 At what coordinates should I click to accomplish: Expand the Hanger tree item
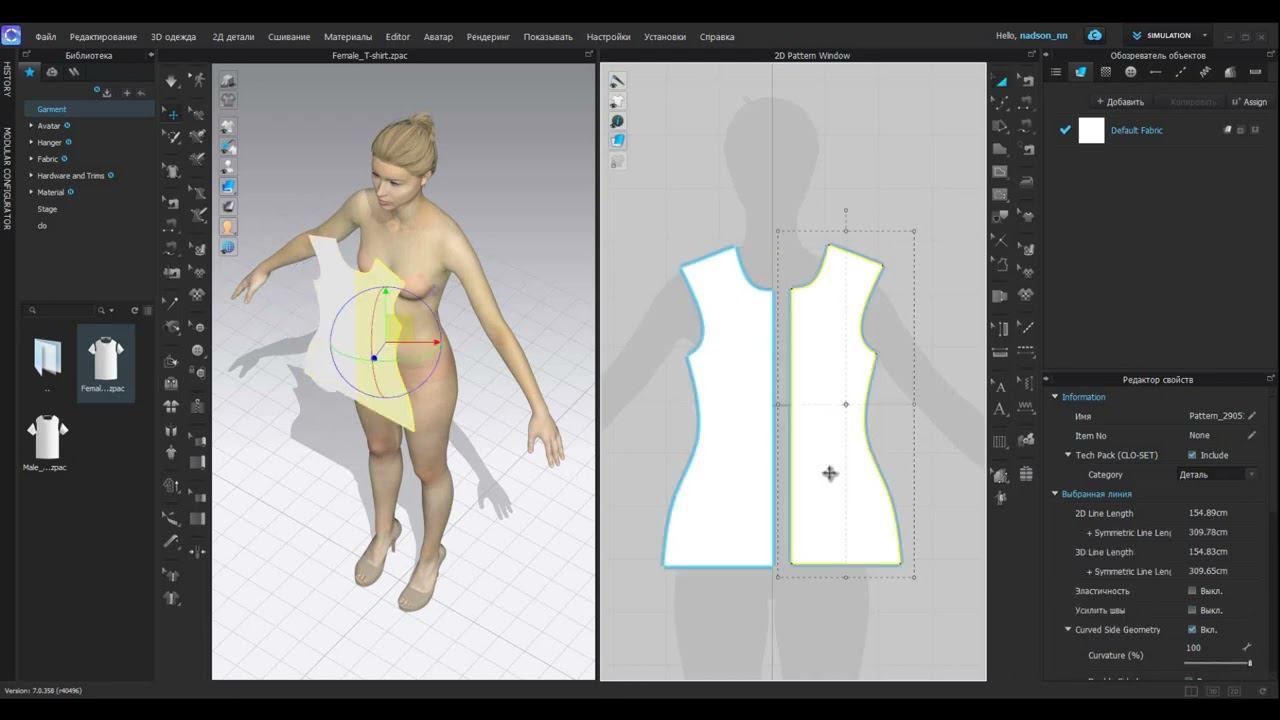31,142
